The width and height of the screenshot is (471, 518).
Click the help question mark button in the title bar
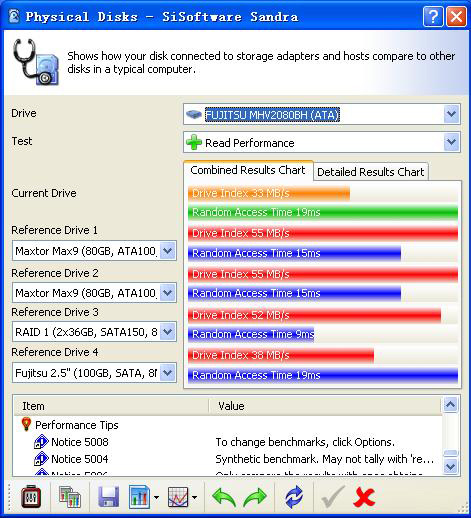point(433,16)
